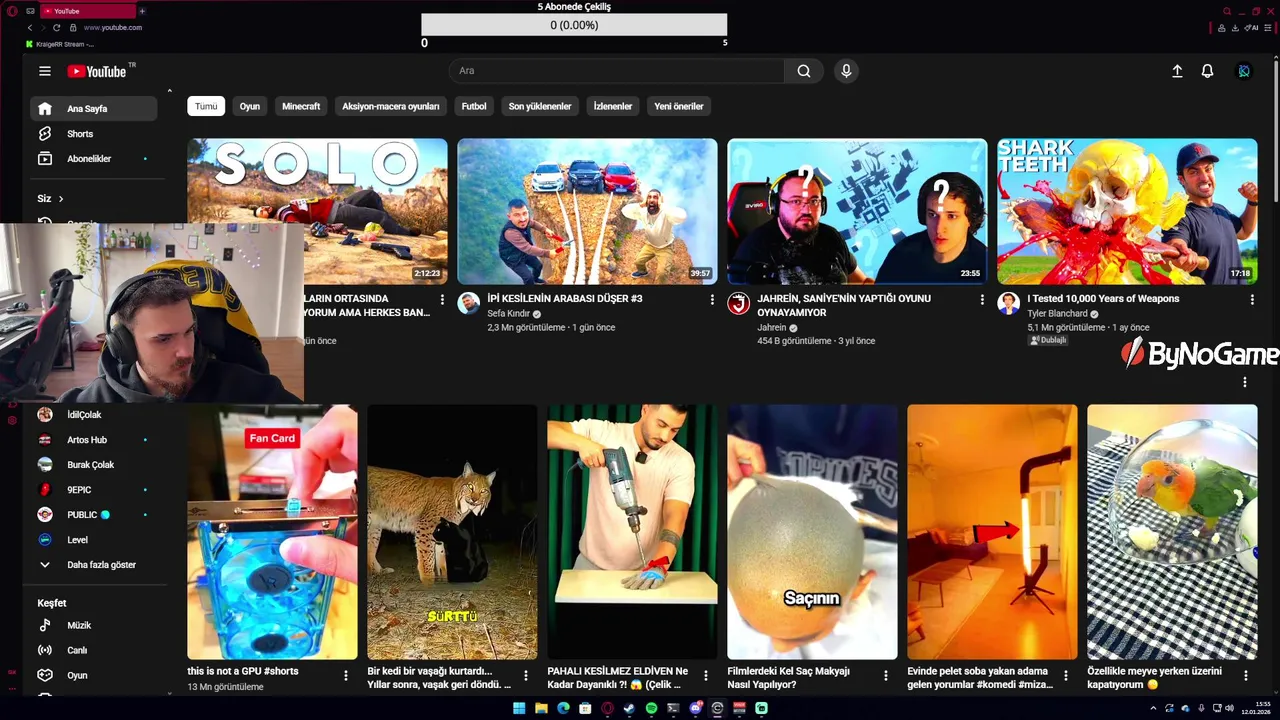1280x720 pixels.
Task: Open browser tab search magnifier
Action: click(x=1227, y=11)
